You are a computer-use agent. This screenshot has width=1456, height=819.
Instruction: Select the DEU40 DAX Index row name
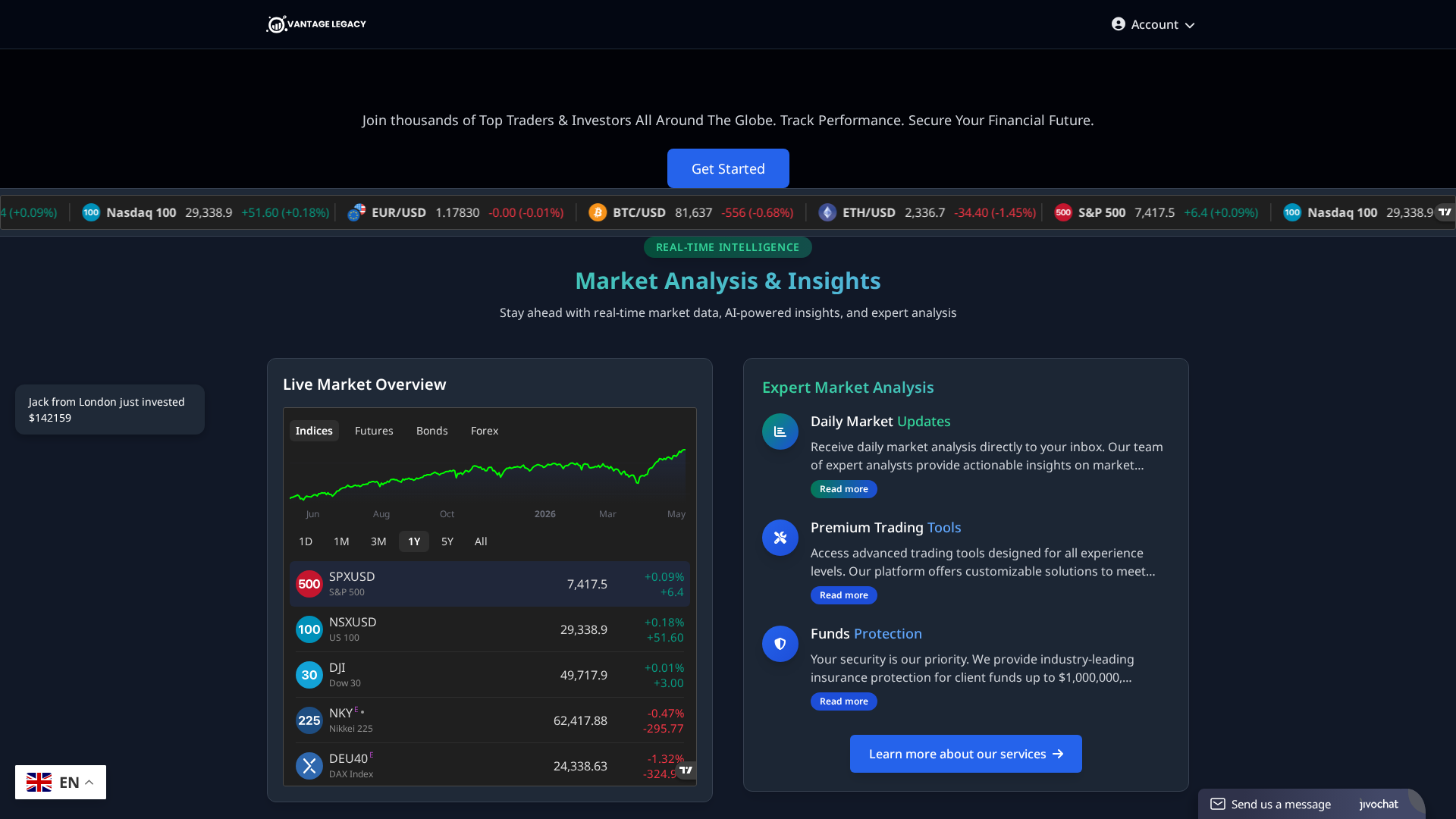351,766
